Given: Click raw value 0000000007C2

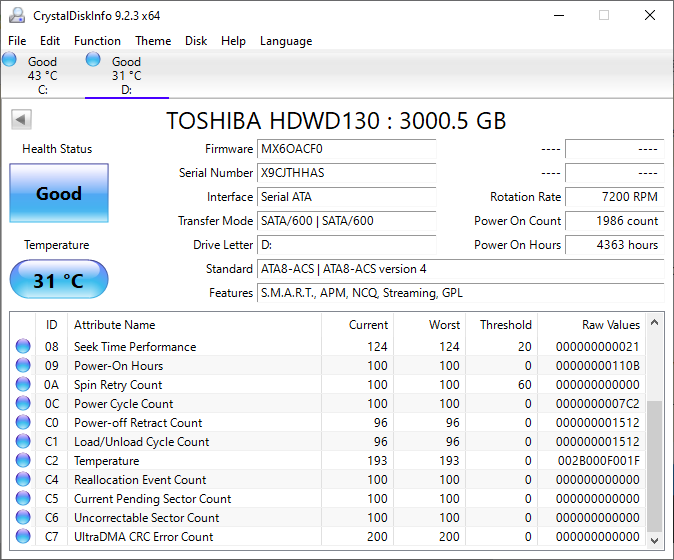Looking at the screenshot, I should coord(597,404).
